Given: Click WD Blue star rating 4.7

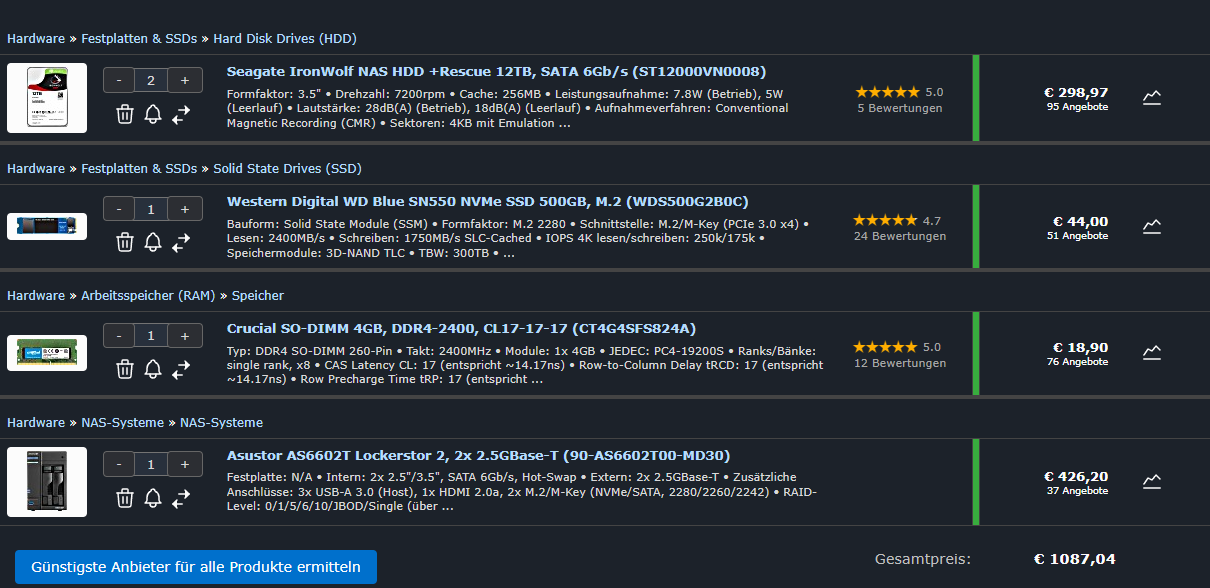Looking at the screenshot, I should tap(897, 220).
